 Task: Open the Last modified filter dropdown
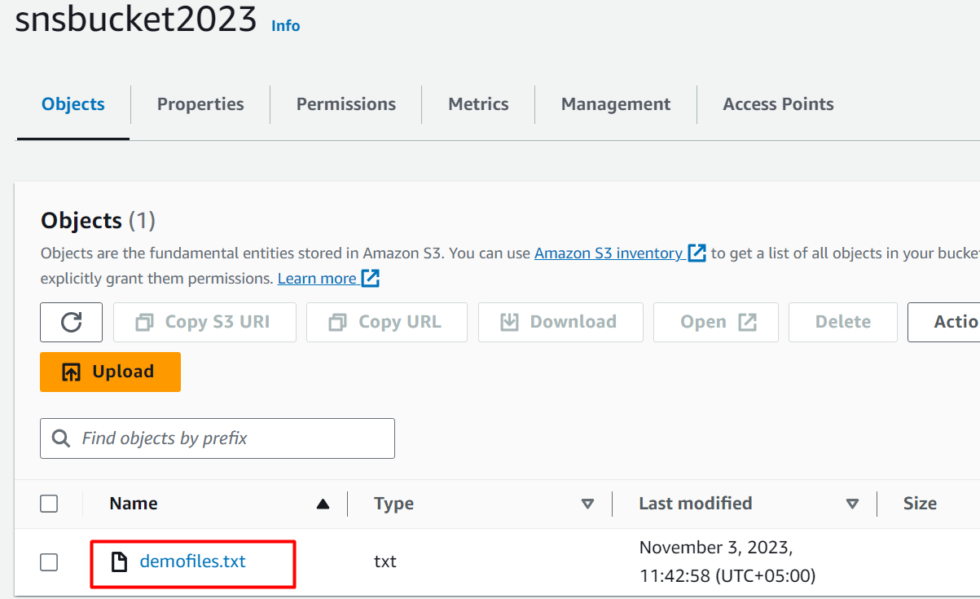coord(853,503)
